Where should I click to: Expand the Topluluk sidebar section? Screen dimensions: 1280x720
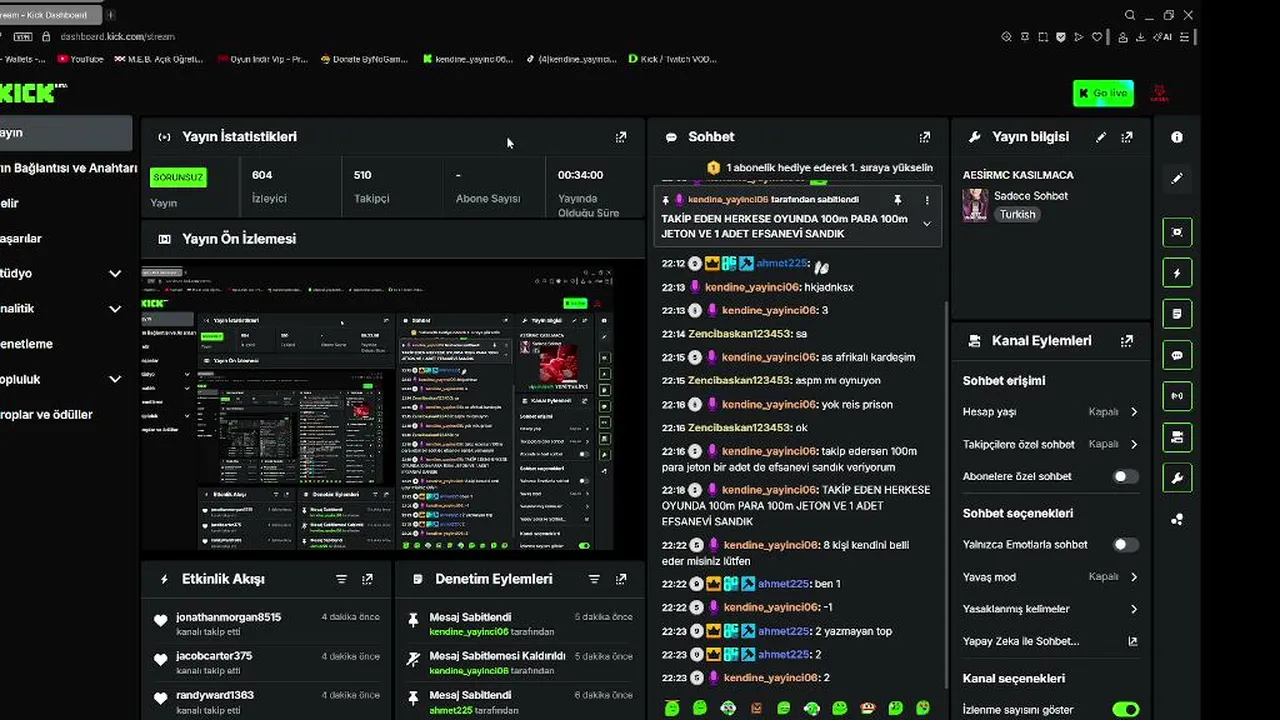(x=115, y=380)
